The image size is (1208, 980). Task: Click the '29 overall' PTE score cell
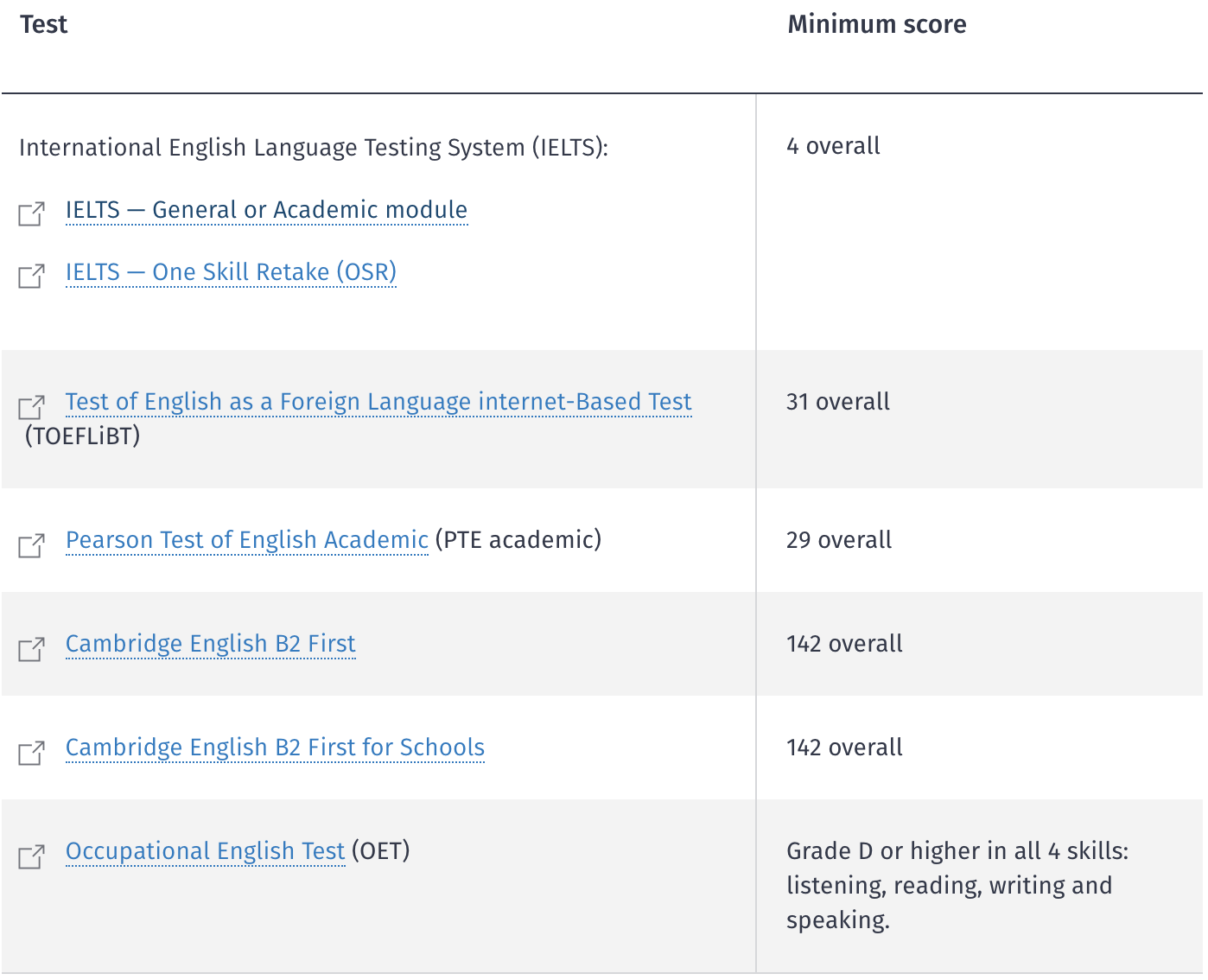tap(838, 540)
